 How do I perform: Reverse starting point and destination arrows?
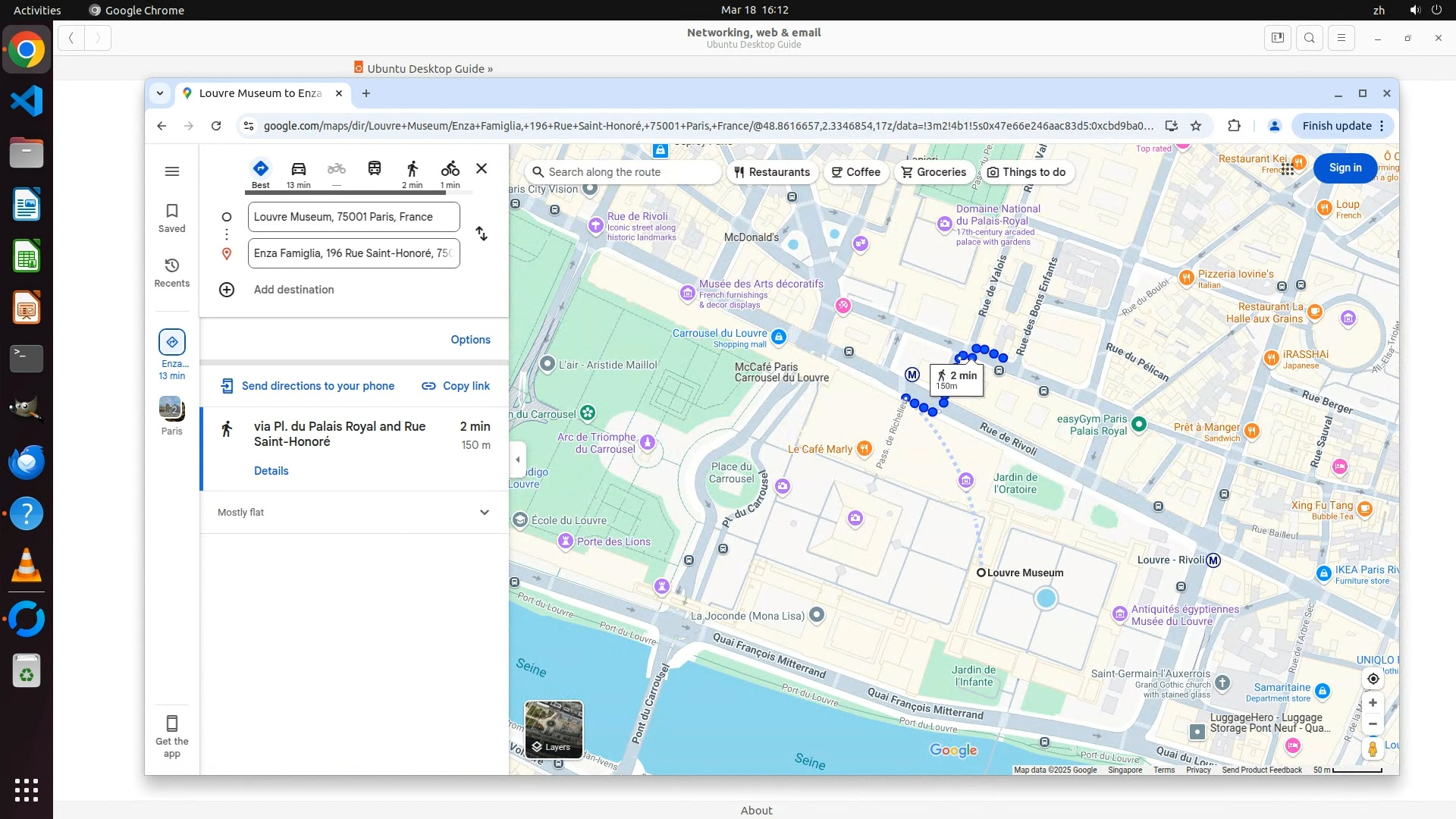click(482, 234)
